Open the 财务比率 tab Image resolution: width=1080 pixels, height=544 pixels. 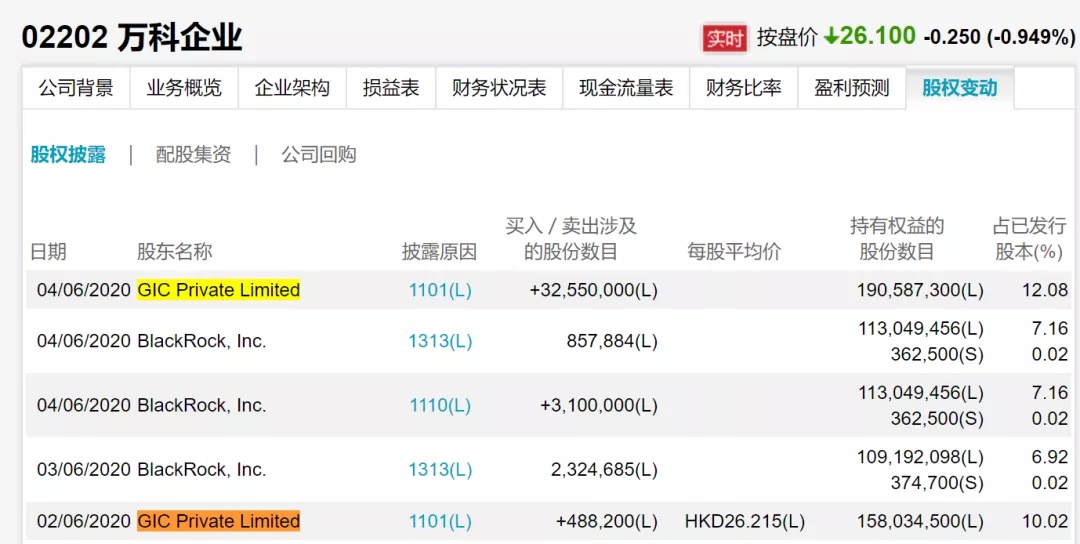tap(744, 88)
